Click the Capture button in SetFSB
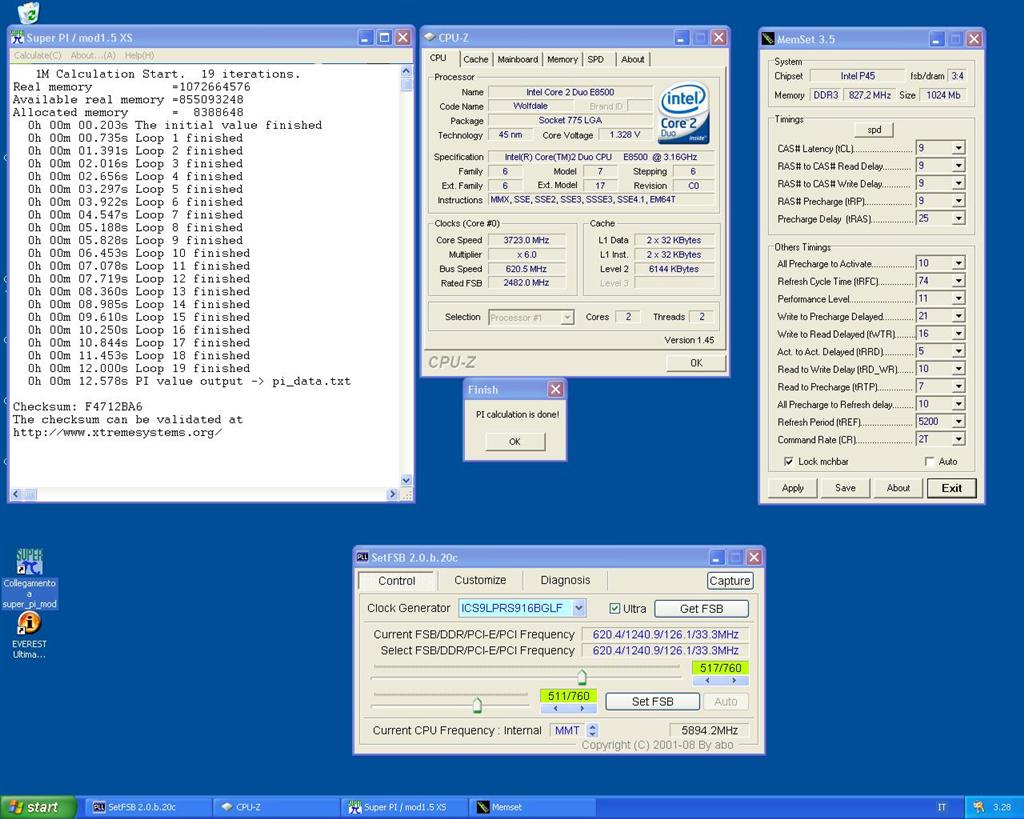Screen dimensions: 1024x819 [729, 581]
